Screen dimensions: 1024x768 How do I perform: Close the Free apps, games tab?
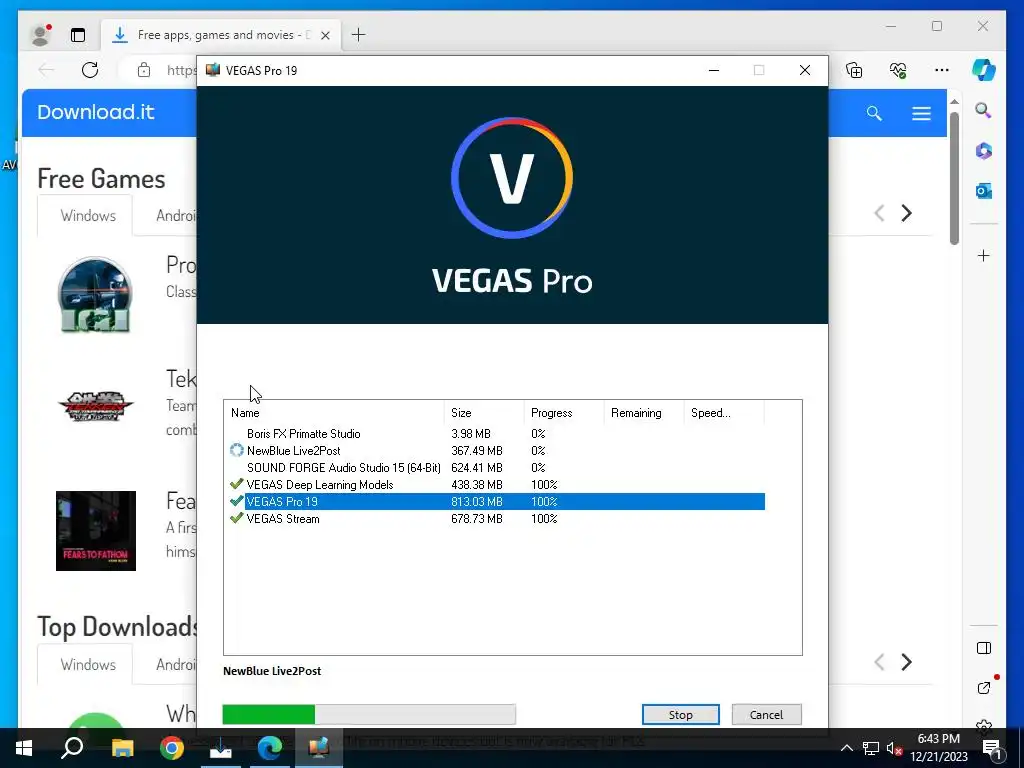[x=325, y=35]
